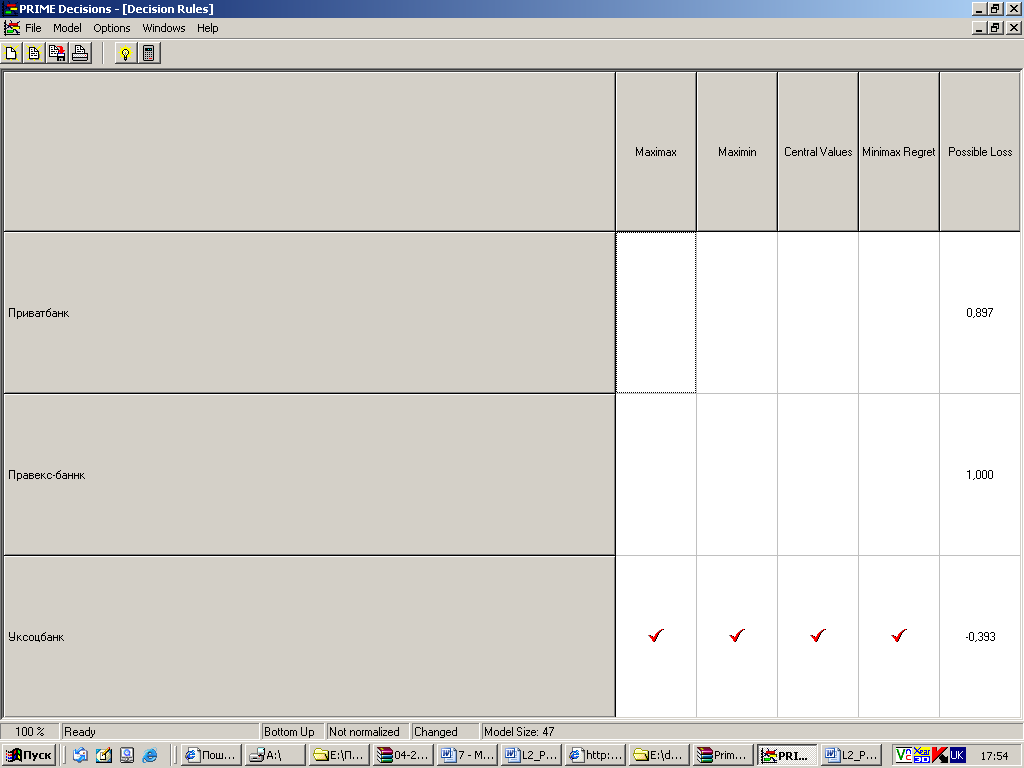Click the 1,000 Possible Loss value

(x=980, y=475)
